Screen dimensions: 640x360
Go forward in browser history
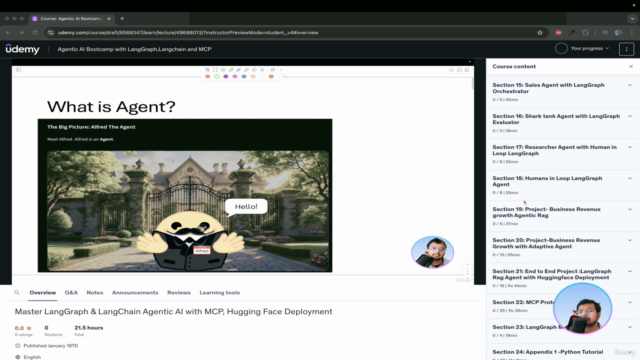[x=21, y=33]
